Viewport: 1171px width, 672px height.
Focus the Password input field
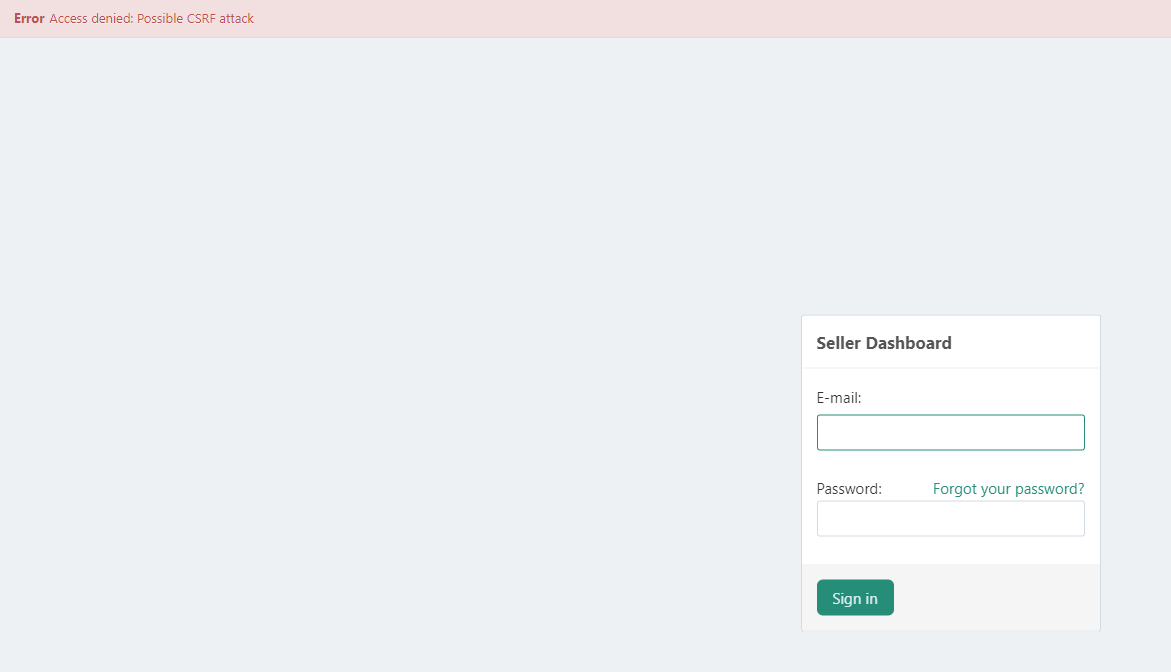tap(950, 519)
